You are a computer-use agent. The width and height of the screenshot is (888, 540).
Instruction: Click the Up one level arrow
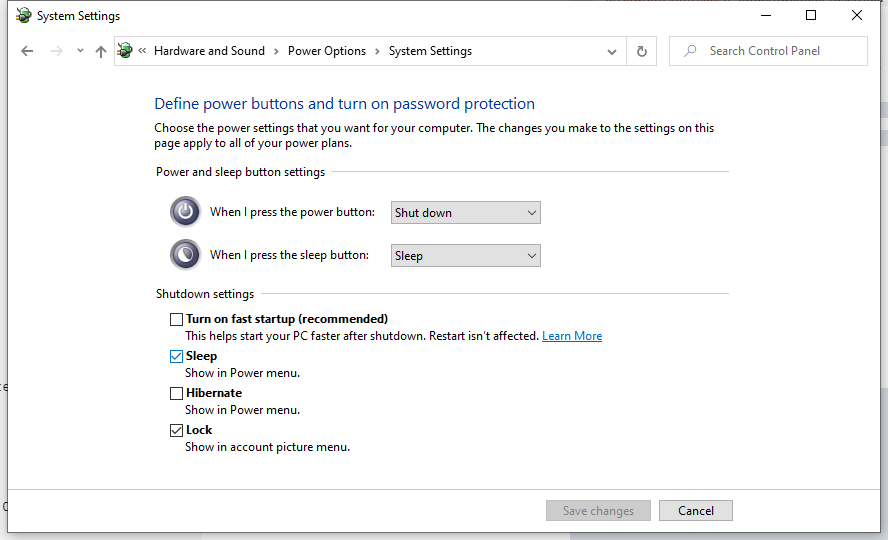(x=100, y=51)
